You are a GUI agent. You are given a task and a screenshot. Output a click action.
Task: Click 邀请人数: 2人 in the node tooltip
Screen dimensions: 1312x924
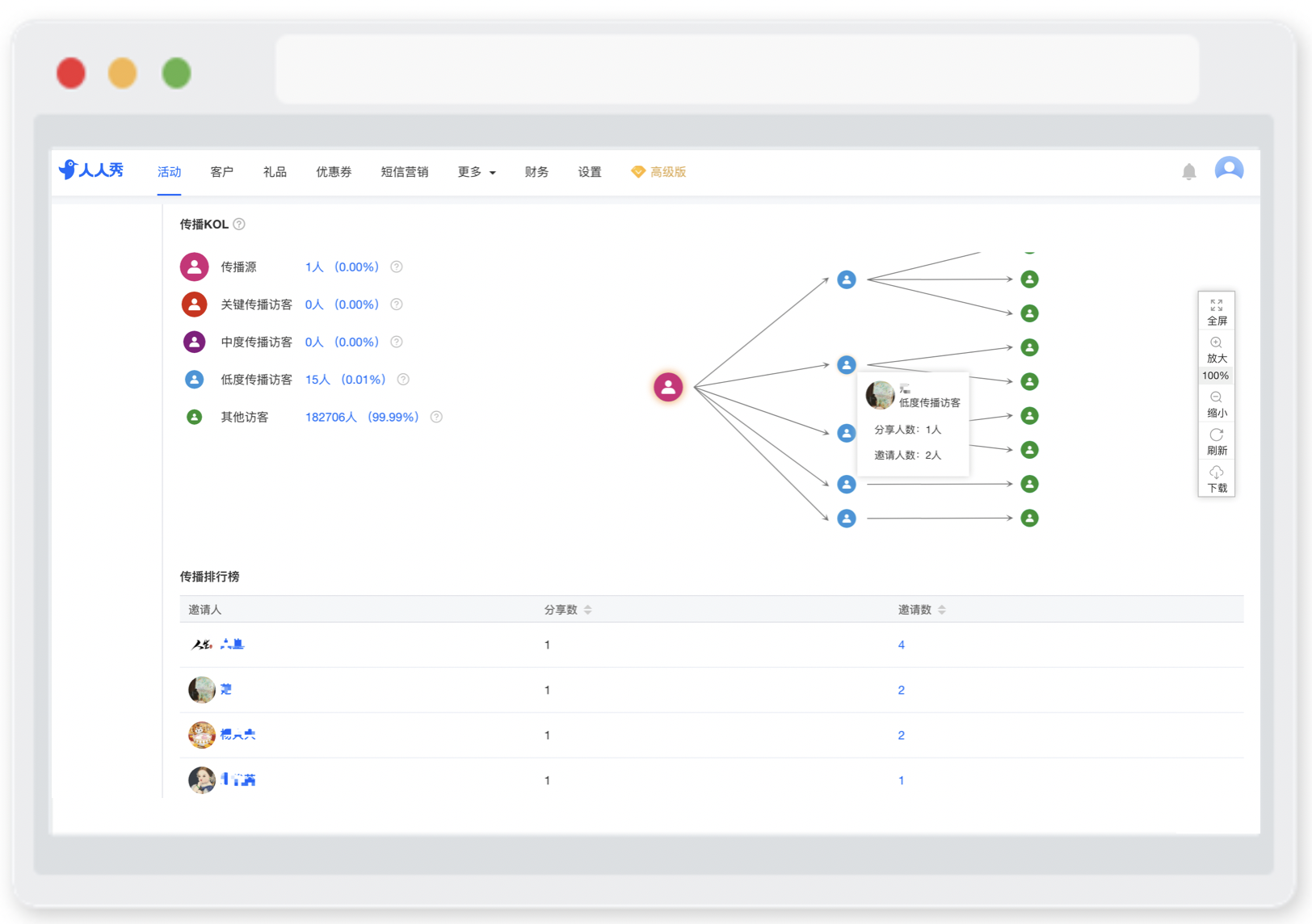[908, 455]
